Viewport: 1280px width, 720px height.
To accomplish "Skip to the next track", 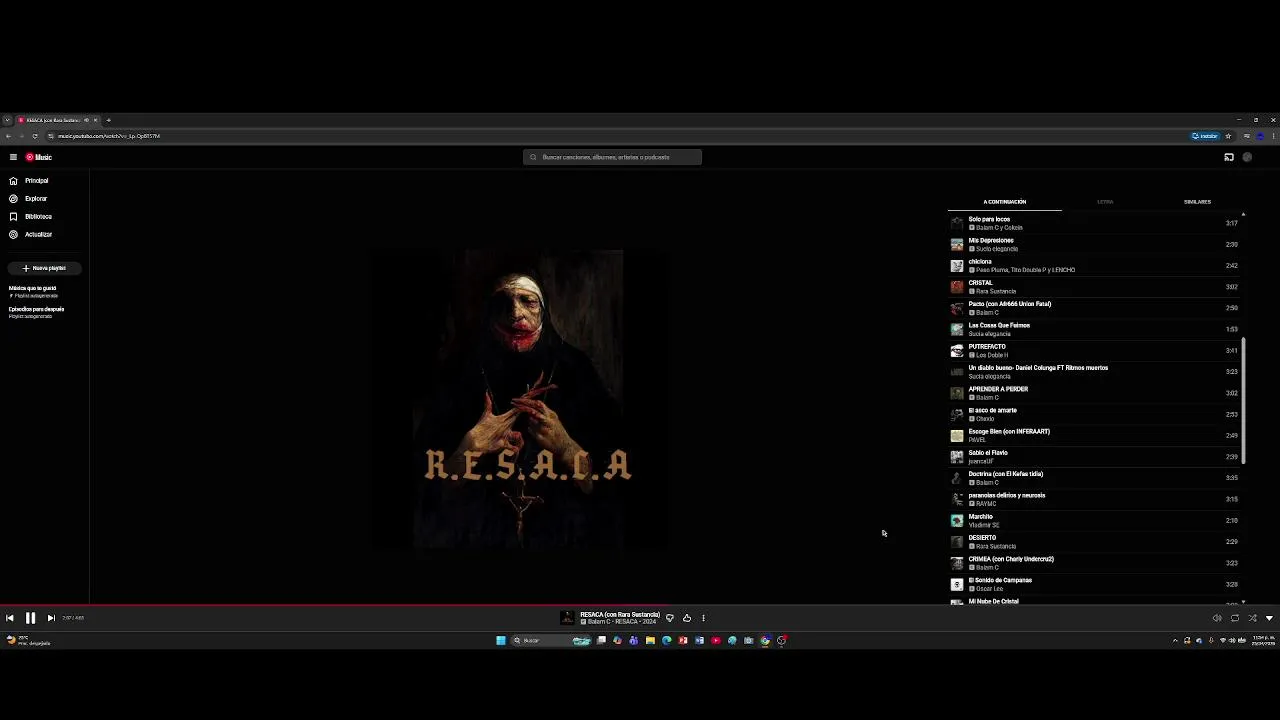I will click(x=51, y=618).
